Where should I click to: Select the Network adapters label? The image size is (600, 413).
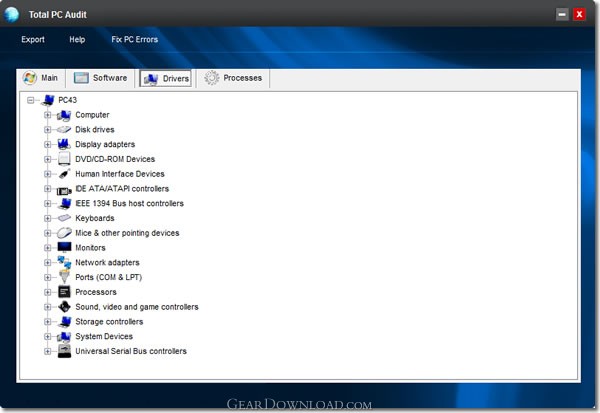click(x=107, y=263)
